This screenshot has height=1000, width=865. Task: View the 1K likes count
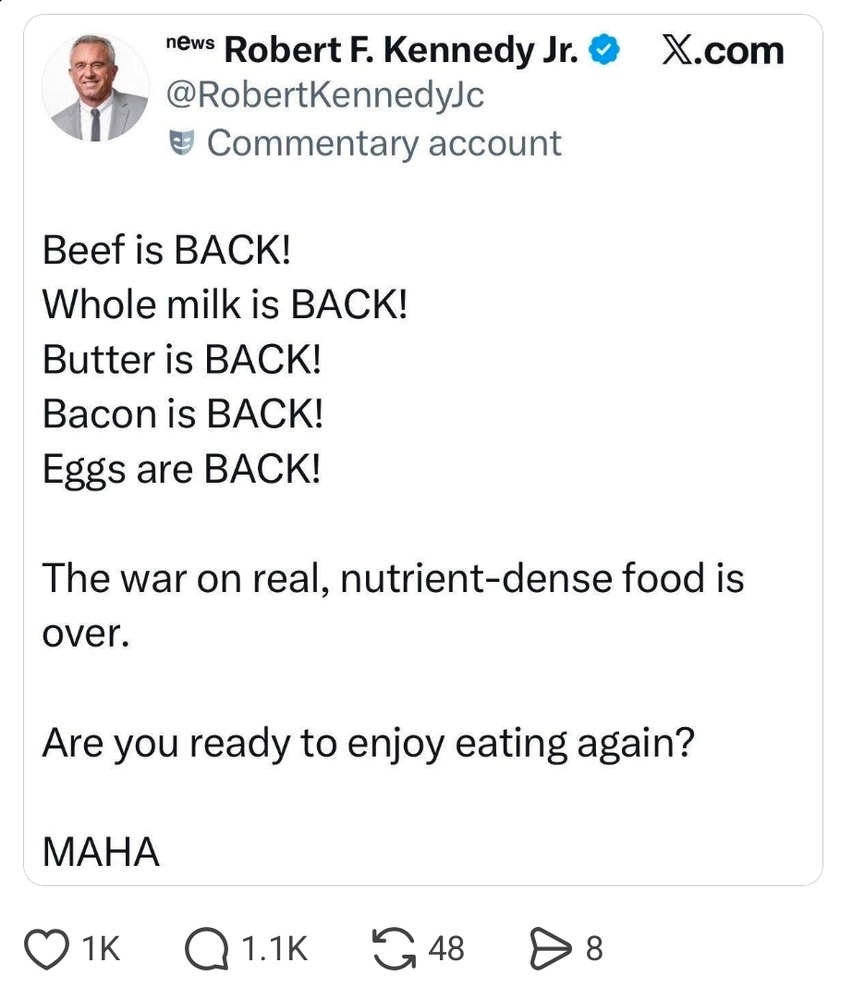tap(100, 948)
